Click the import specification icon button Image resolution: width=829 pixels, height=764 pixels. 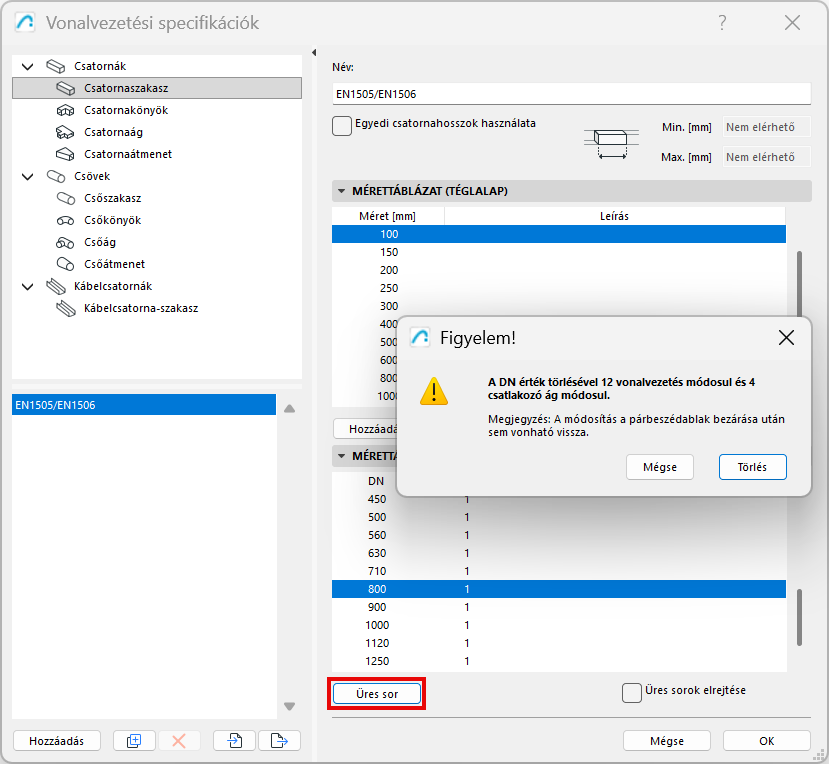[x=234, y=741]
